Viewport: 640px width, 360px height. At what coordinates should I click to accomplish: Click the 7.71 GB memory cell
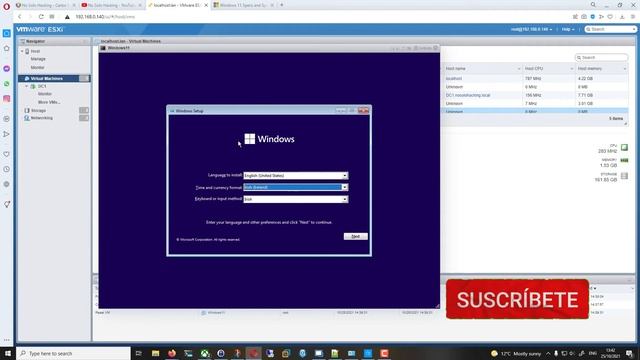coord(585,95)
